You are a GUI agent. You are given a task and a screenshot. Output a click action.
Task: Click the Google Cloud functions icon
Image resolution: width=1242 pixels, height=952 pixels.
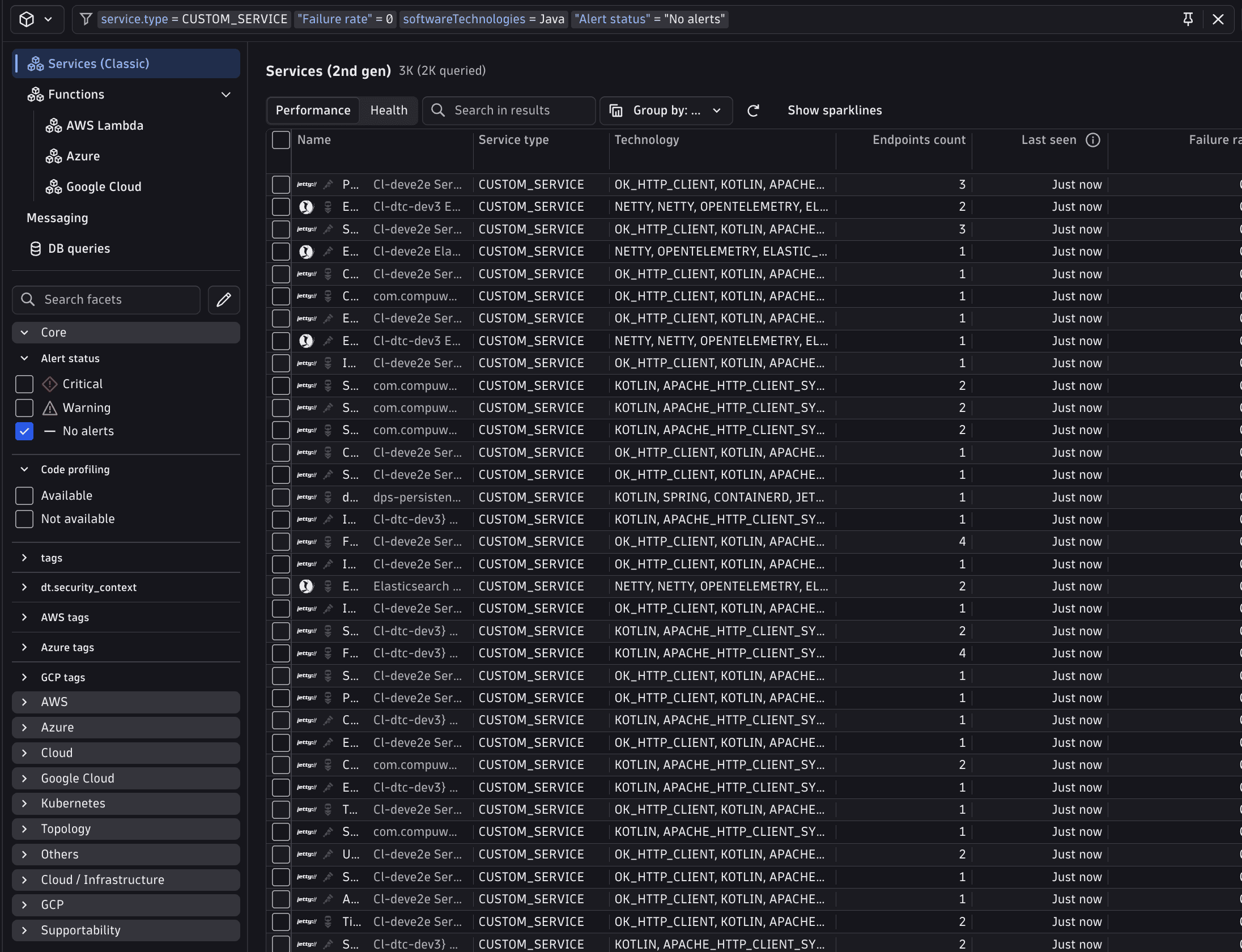[x=53, y=186]
